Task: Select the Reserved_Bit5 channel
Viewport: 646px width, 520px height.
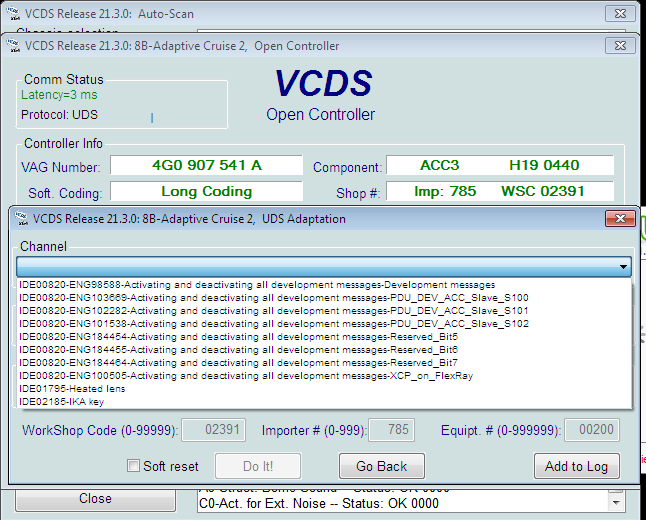Action: click(325, 337)
